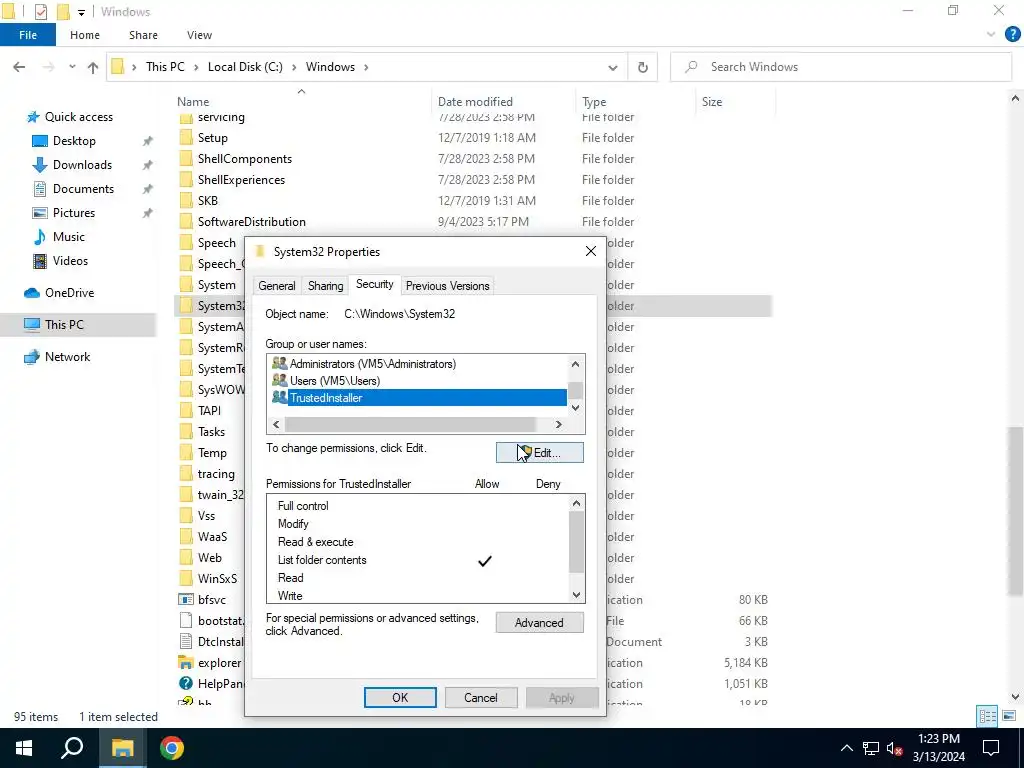Open the Home ribbon tab
The height and width of the screenshot is (768, 1024).
(85, 35)
